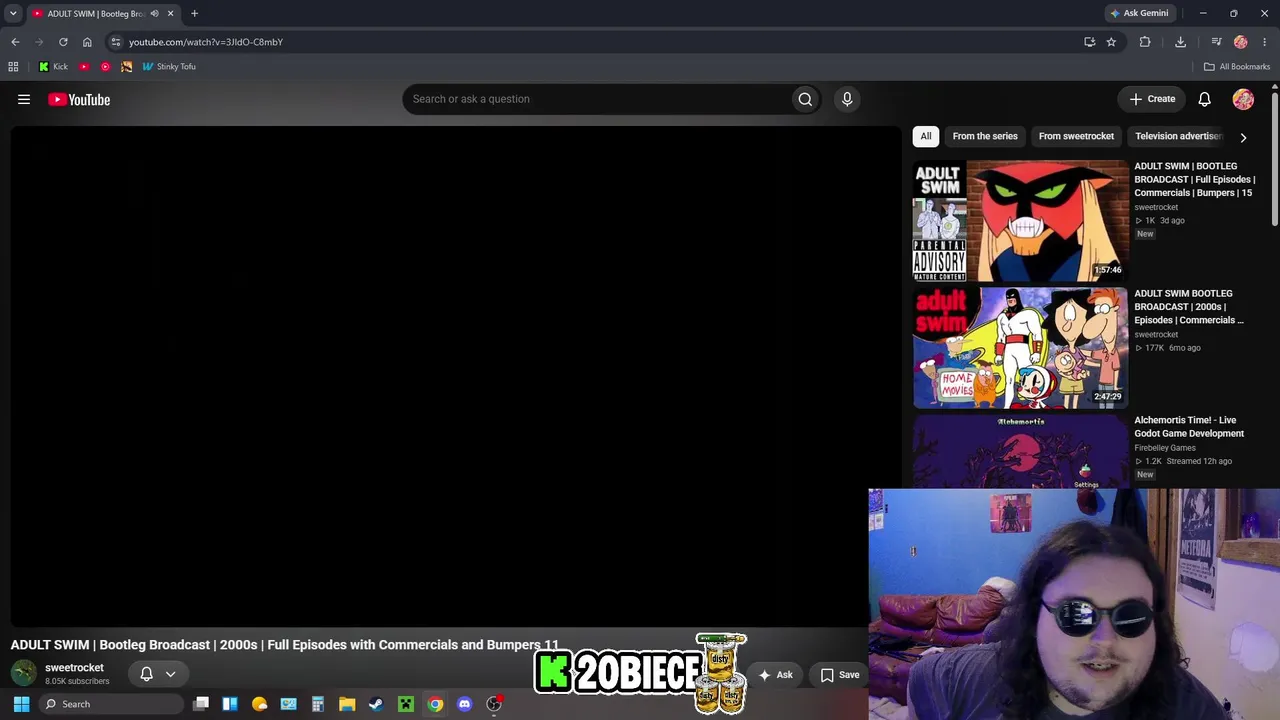Show Chrome downloads
Image resolution: width=1280 pixels, height=720 pixels.
pyautogui.click(x=1180, y=42)
